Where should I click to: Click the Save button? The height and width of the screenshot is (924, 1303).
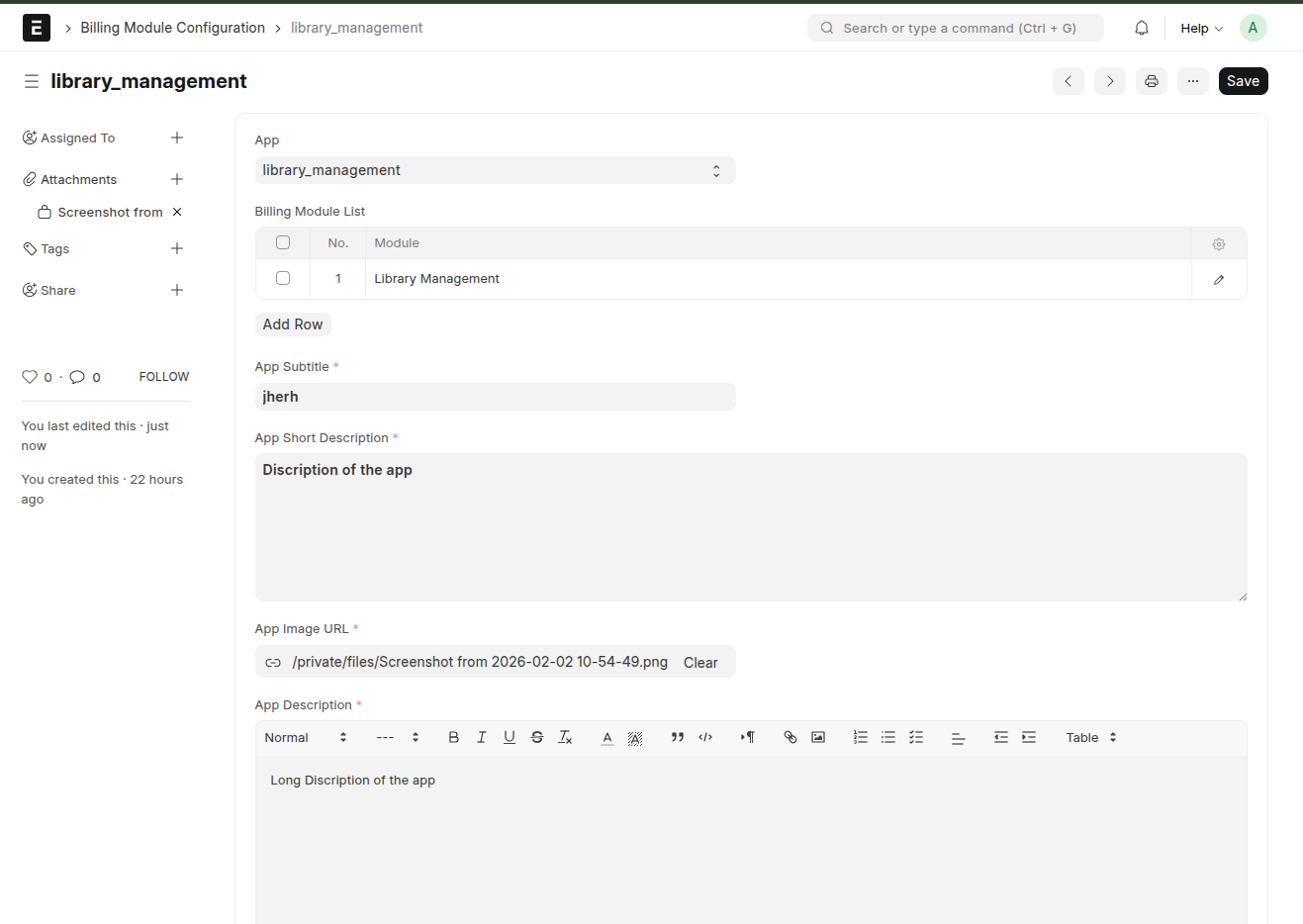1243,81
